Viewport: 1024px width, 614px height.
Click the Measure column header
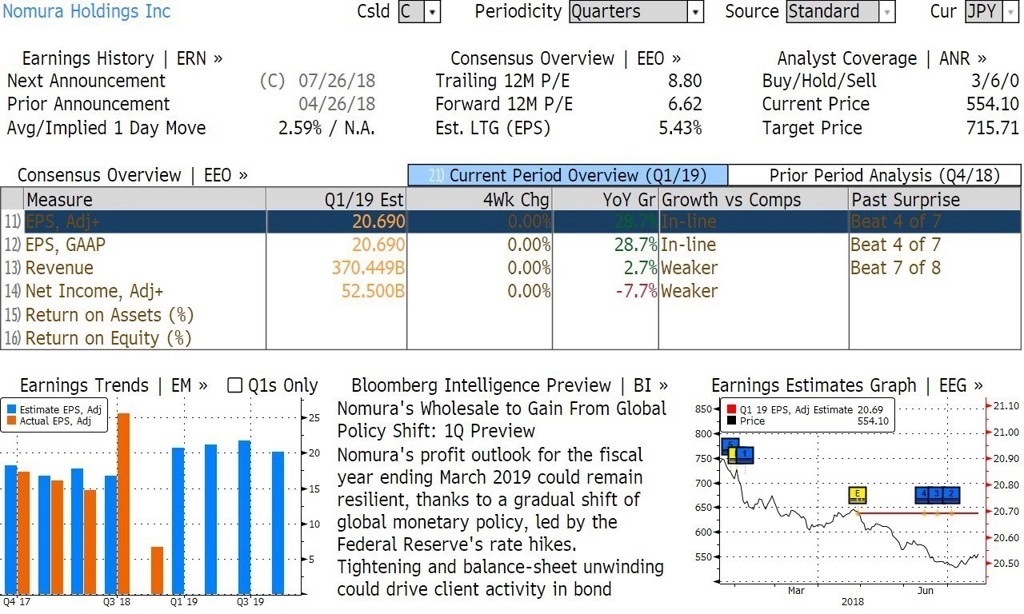[x=144, y=199]
